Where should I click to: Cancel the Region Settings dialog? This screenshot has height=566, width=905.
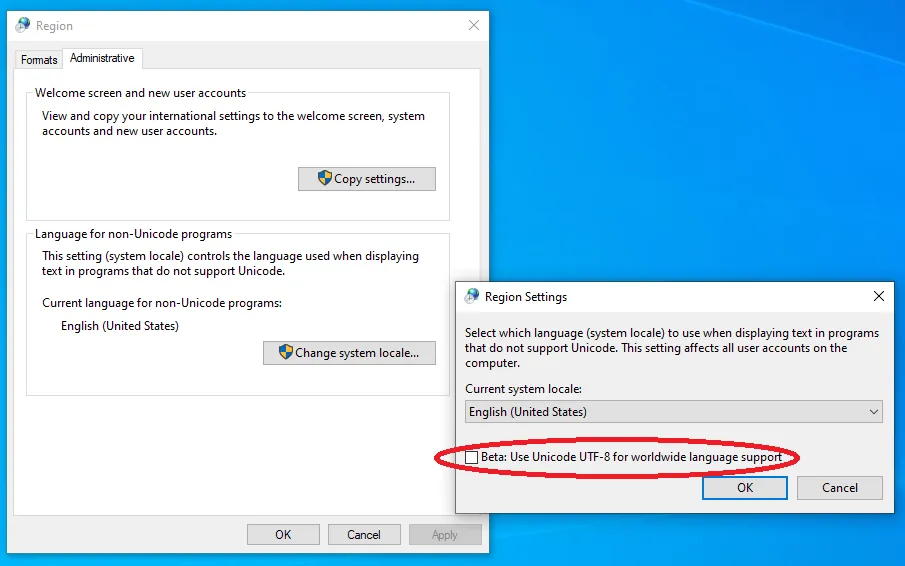[x=840, y=488]
